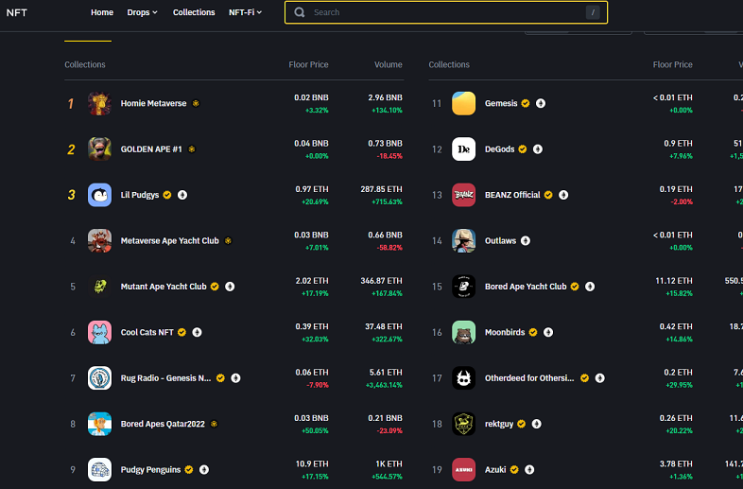Open the Home page
Screen dimensions: 743x489
pos(102,12)
